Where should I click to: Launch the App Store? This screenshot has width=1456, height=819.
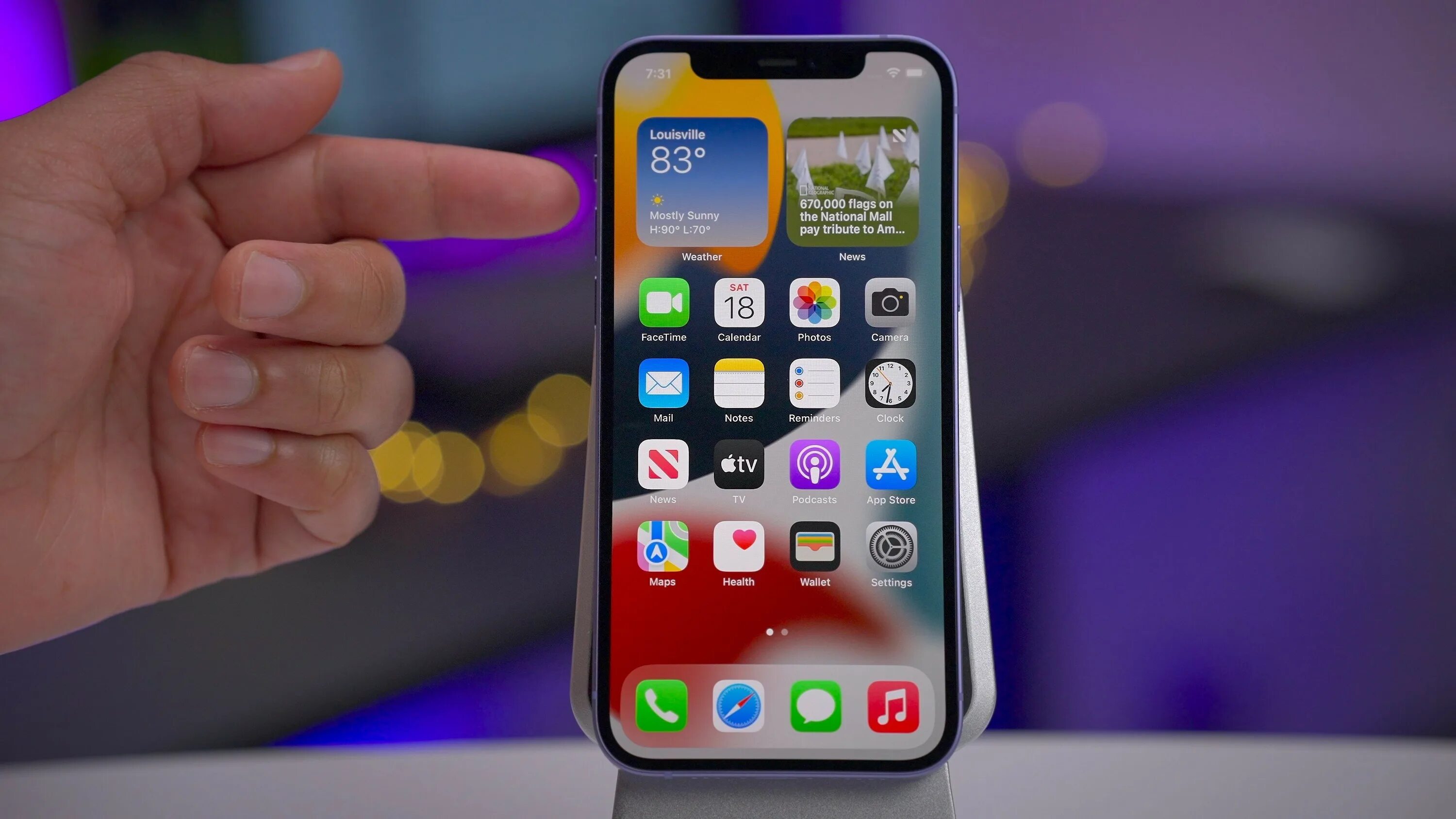point(889,464)
